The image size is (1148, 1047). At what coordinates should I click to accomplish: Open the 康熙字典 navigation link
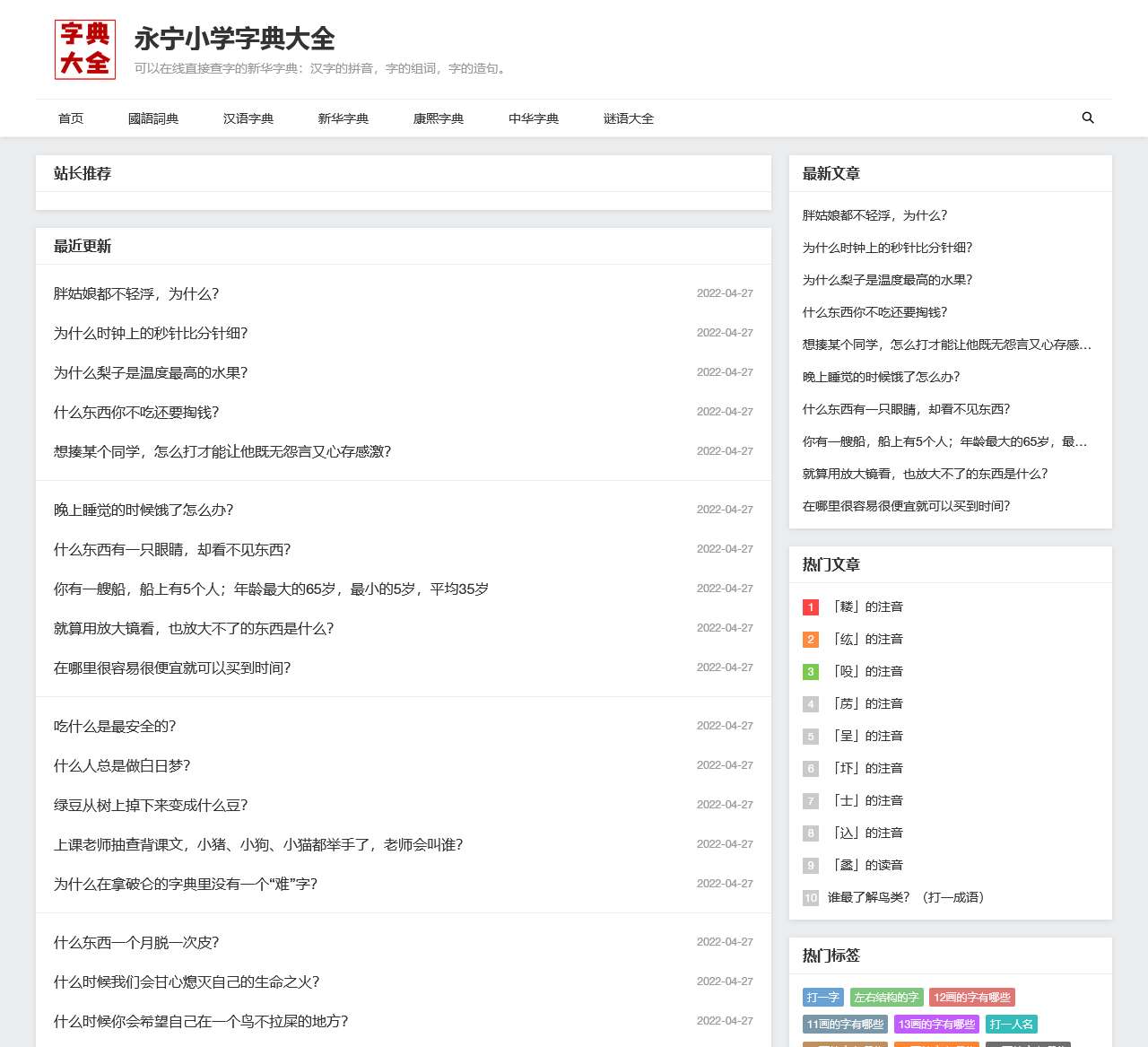click(x=439, y=118)
